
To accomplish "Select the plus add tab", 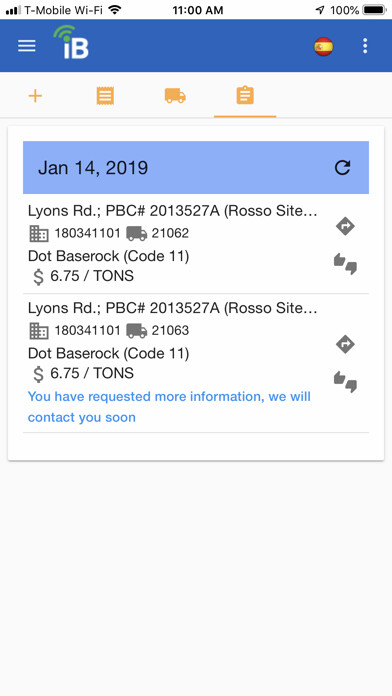I will [35, 96].
